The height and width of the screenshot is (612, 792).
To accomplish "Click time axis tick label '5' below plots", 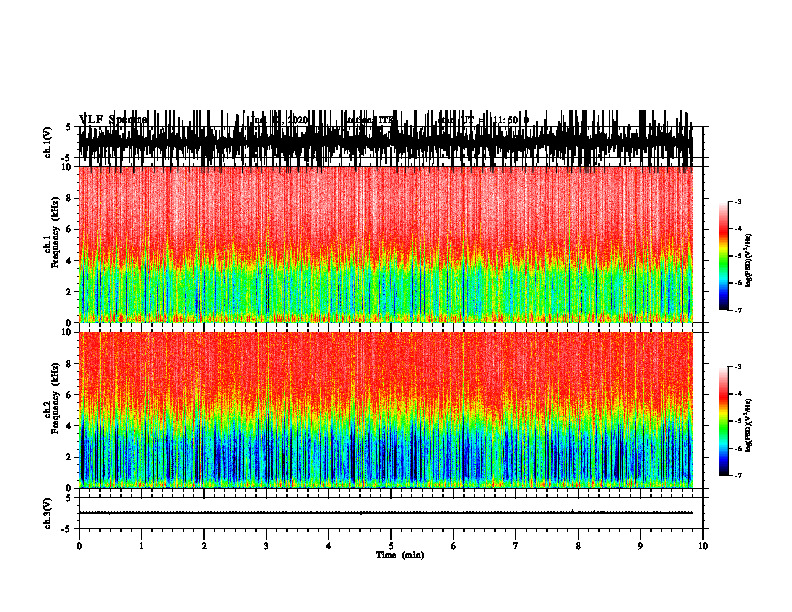I will pos(391,546).
